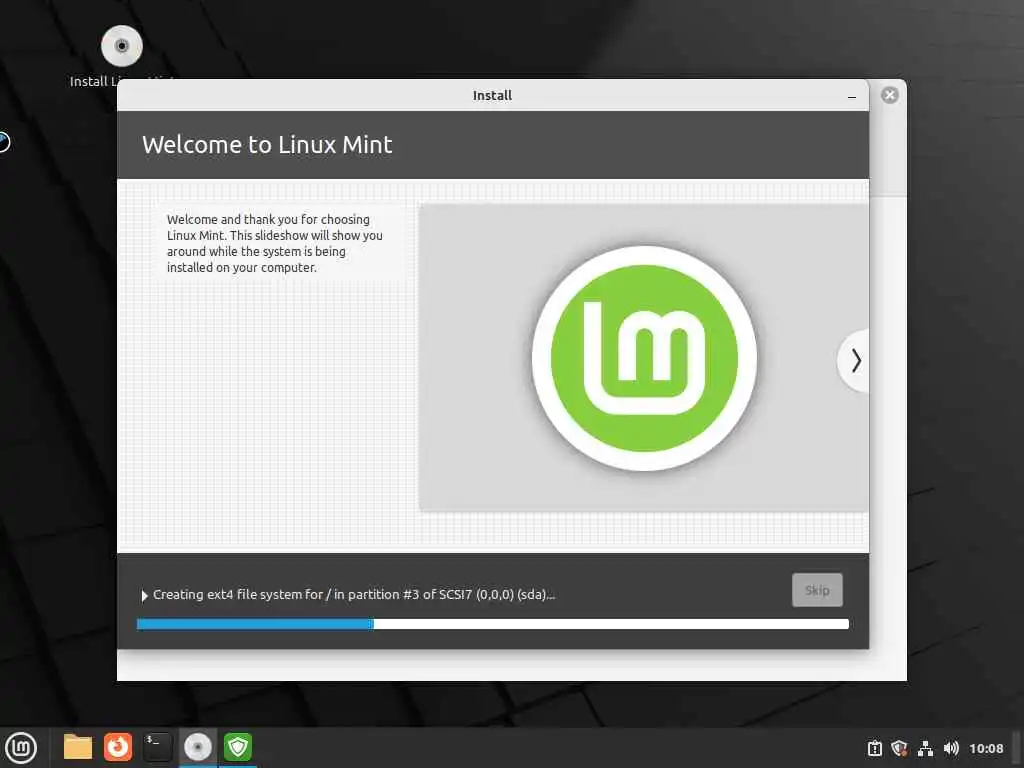Click the 'Welcome to Linux Mint' heading
The height and width of the screenshot is (768, 1024).
pyautogui.click(x=267, y=145)
